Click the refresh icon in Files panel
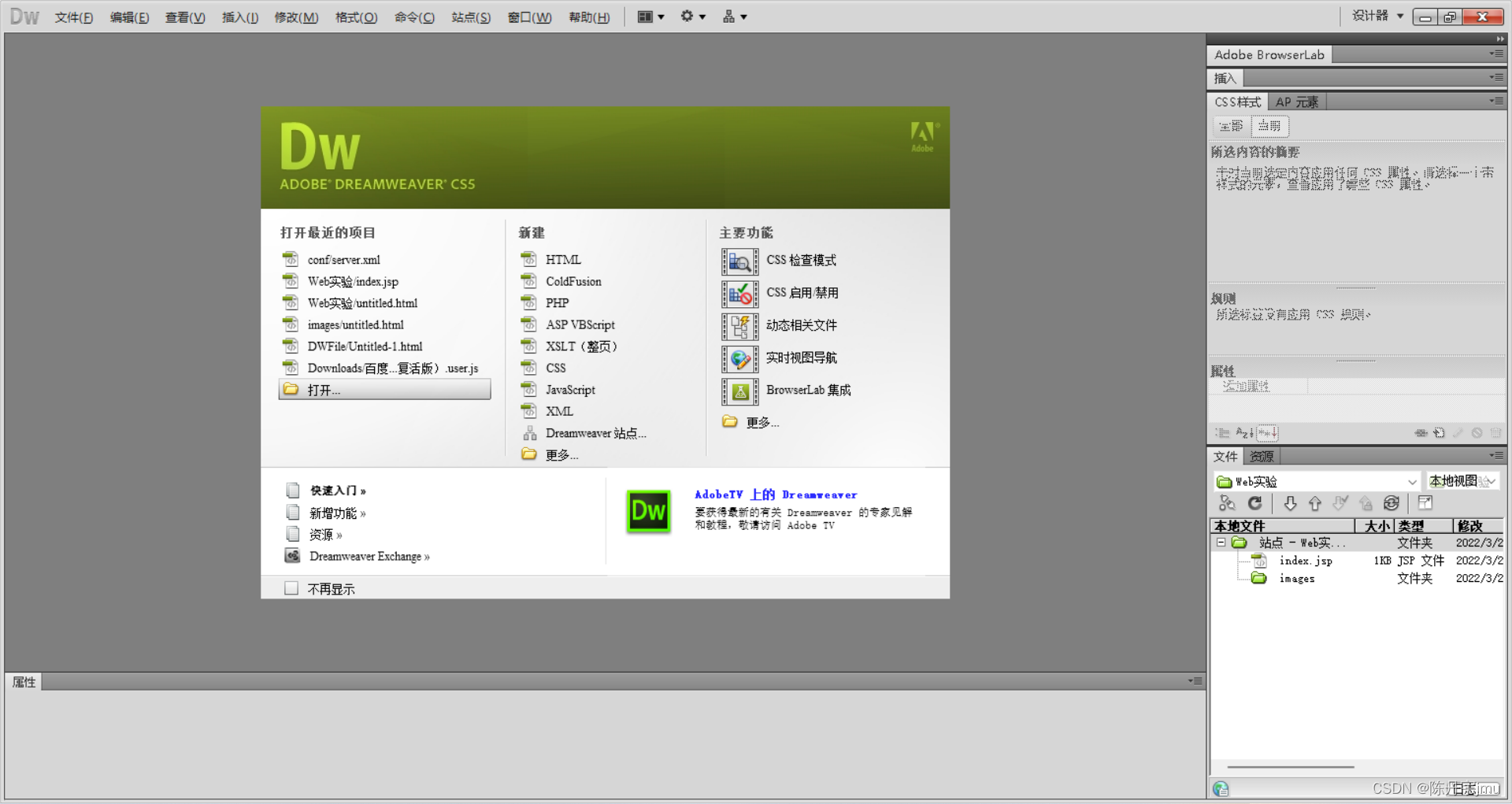Image resolution: width=1512 pixels, height=804 pixels. coord(1255,503)
